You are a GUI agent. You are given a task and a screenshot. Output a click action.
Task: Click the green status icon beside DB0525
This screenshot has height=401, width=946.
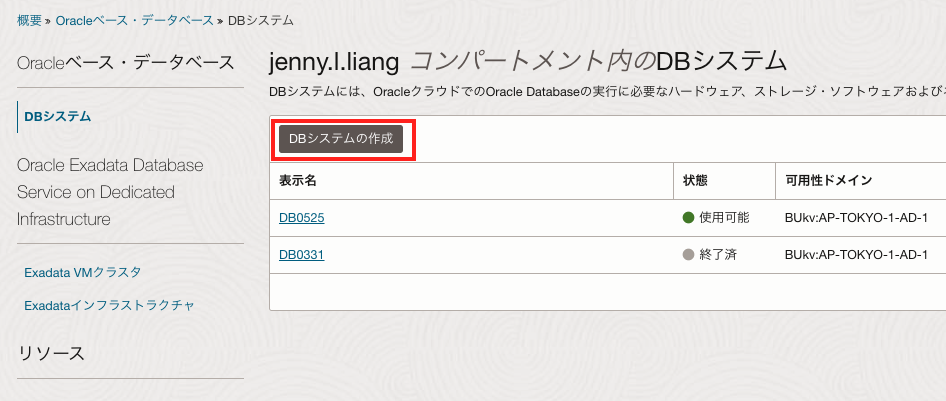click(x=688, y=217)
